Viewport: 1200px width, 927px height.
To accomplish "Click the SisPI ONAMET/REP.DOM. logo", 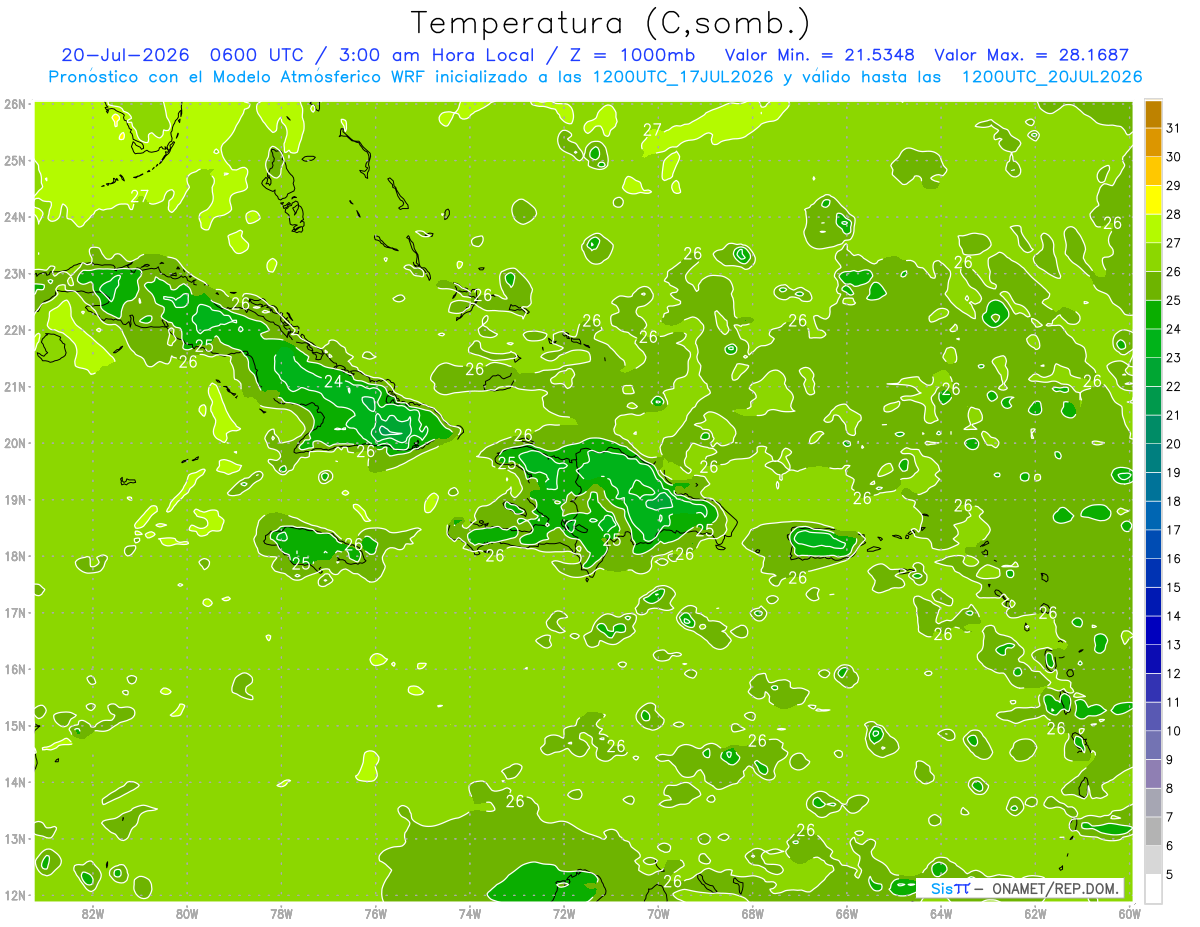I will (x=1019, y=888).
